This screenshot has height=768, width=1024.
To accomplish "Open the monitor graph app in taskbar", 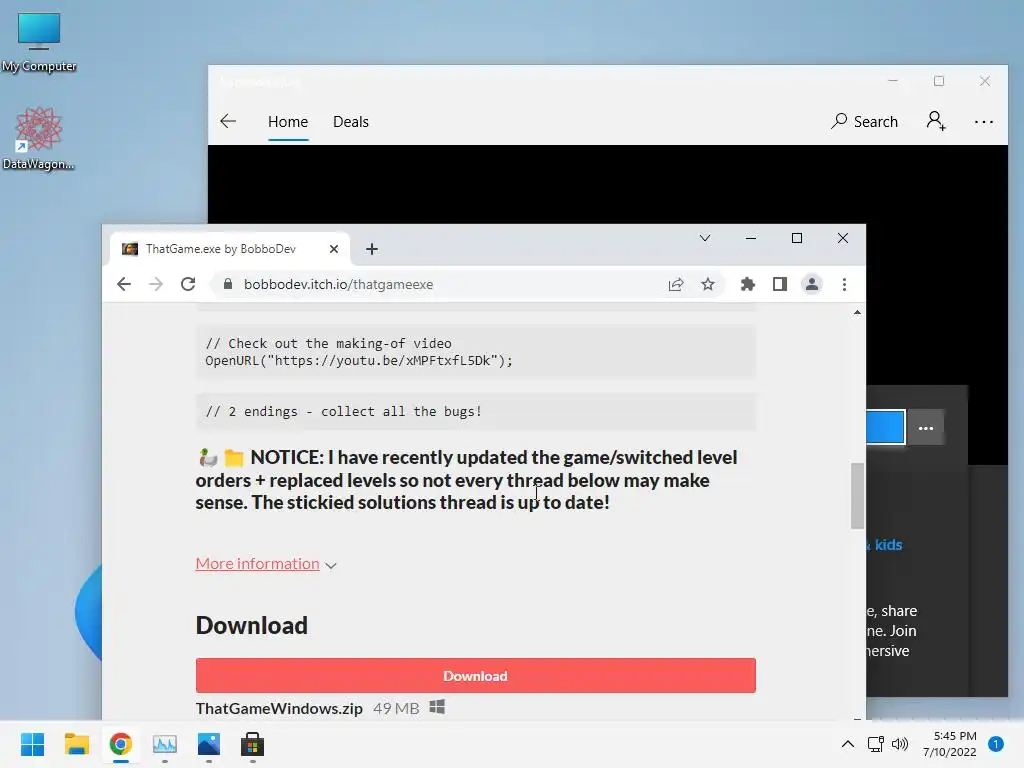I will pos(165,744).
